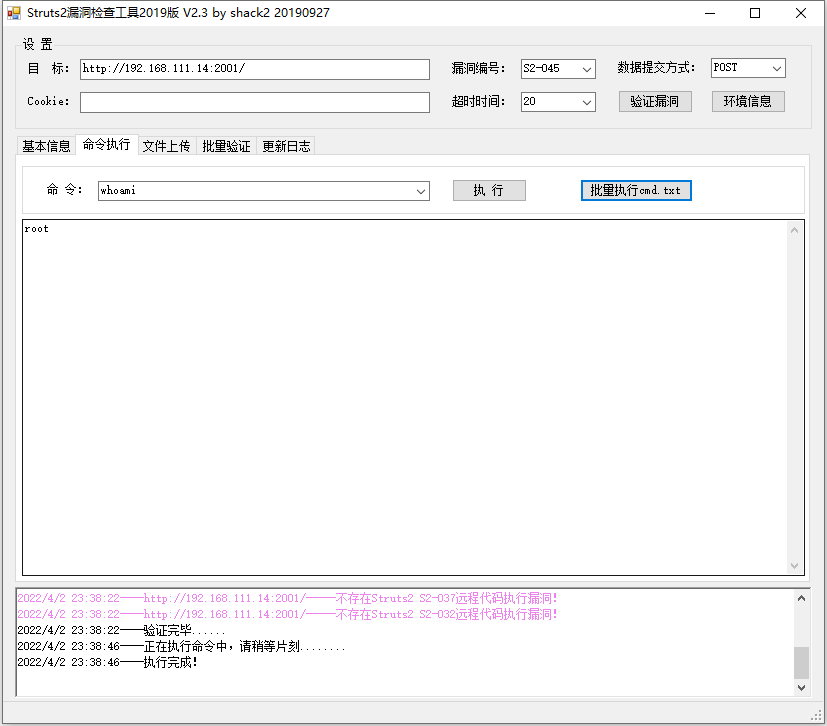Screen dimensions: 827x726
Task: Click the output pane scroll-down arrow
Action: (794, 566)
